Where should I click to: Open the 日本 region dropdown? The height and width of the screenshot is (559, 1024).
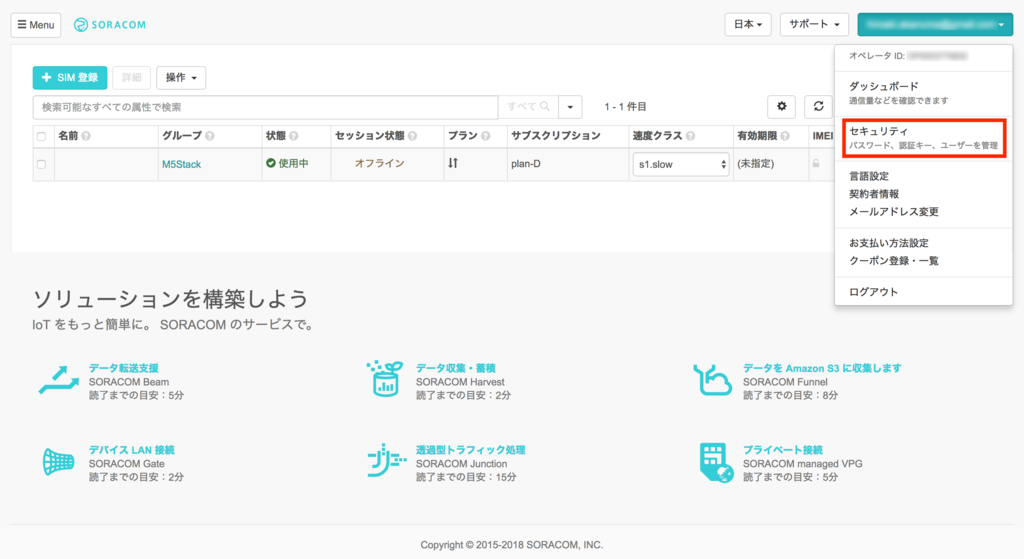(748, 24)
